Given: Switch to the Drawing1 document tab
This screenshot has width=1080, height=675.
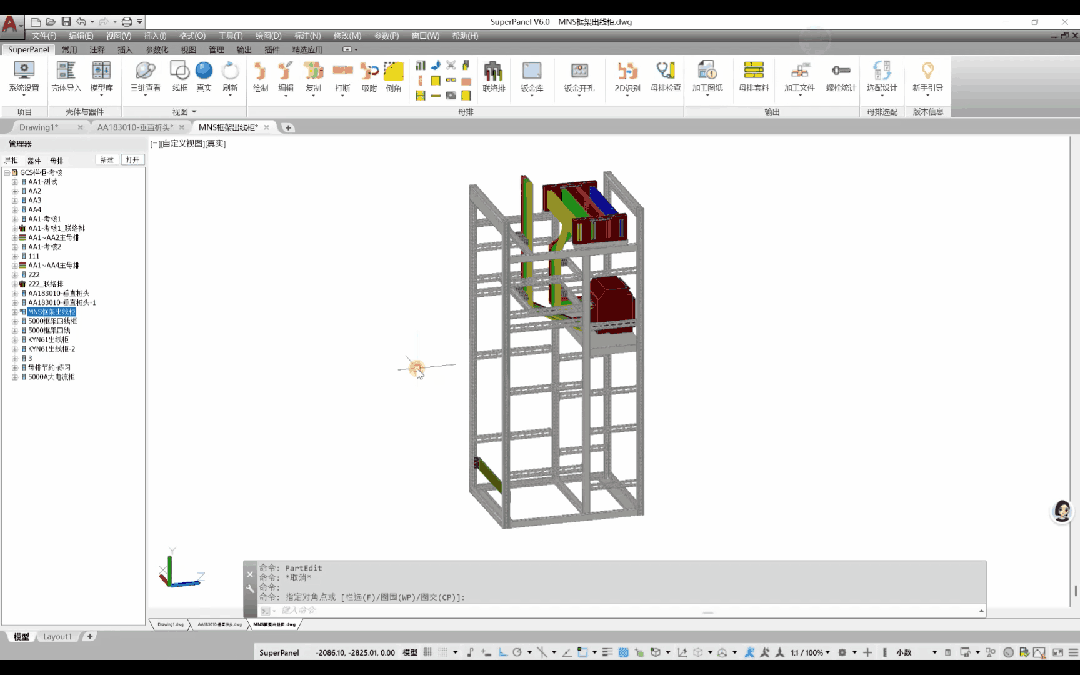Looking at the screenshot, I should coord(39,128).
